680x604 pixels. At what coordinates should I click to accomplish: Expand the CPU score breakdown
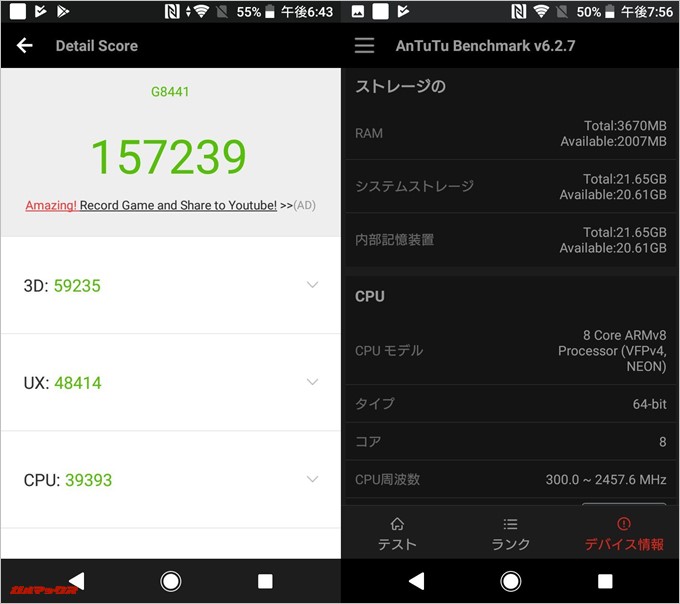pos(312,479)
